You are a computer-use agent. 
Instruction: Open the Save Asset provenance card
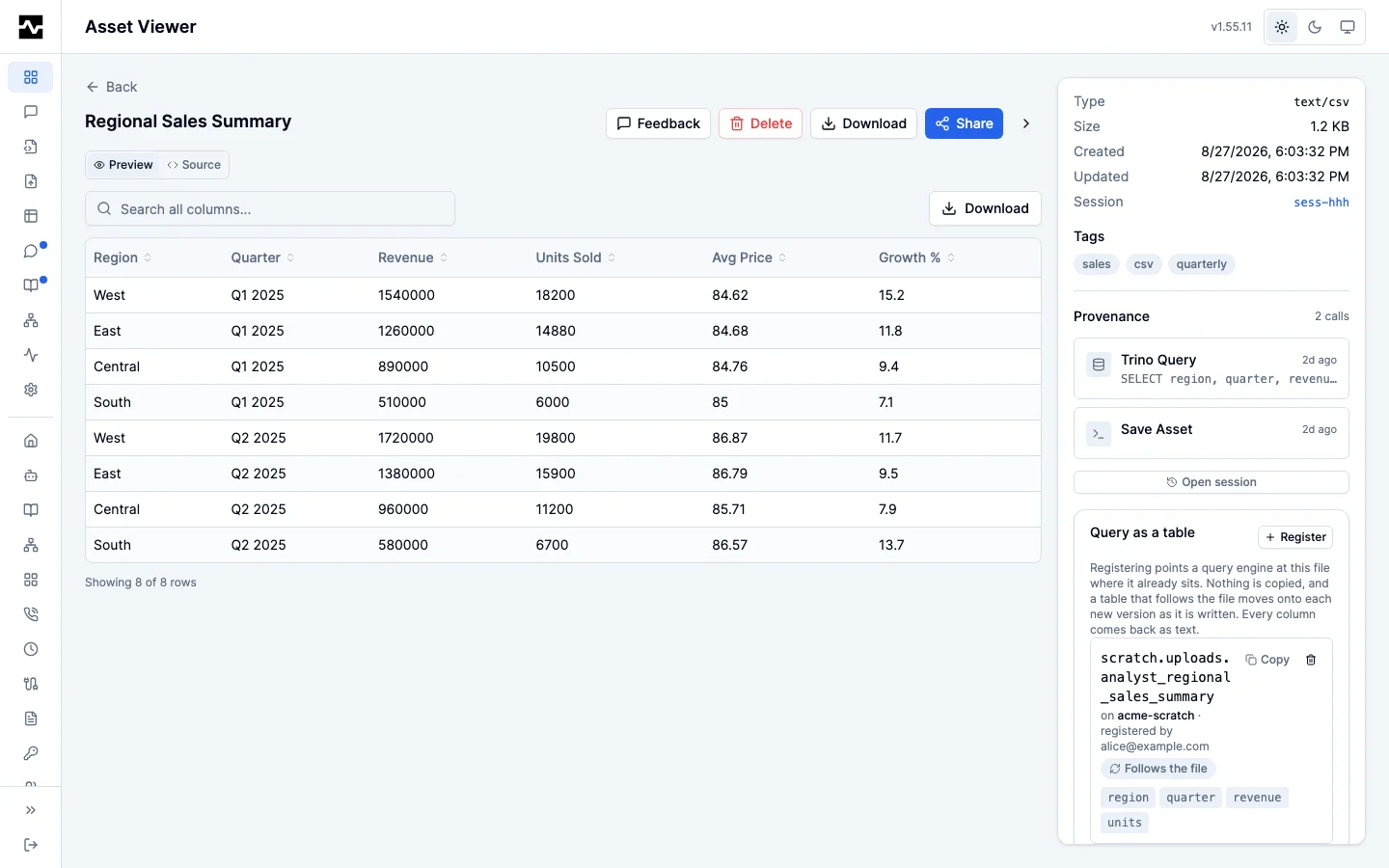coord(1212,433)
